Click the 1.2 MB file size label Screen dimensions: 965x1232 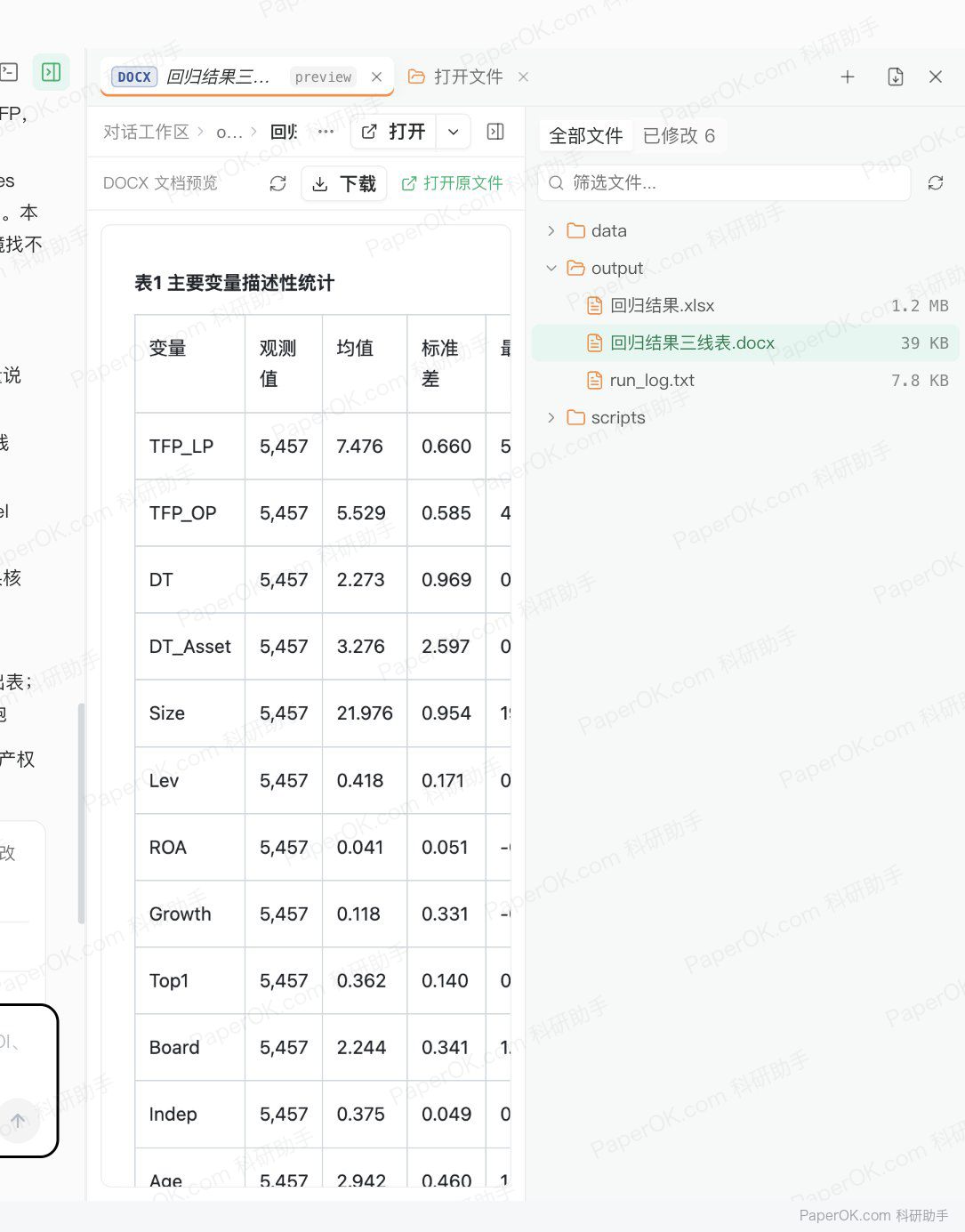pos(920,306)
